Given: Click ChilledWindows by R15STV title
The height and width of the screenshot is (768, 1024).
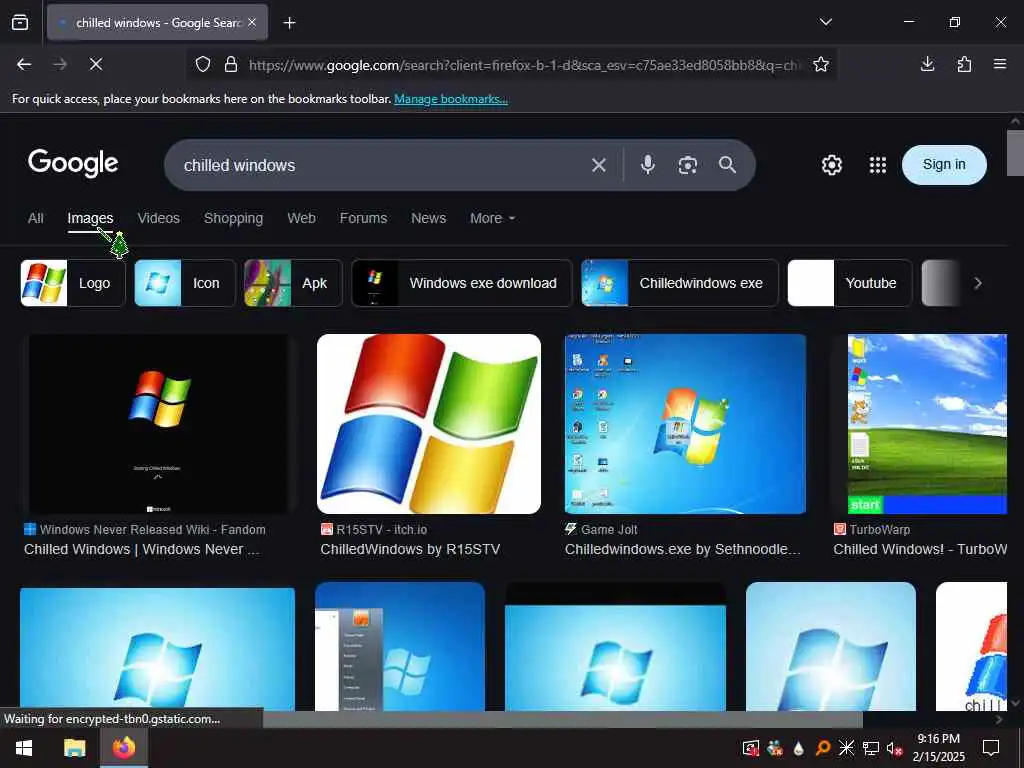Looking at the screenshot, I should [x=410, y=549].
